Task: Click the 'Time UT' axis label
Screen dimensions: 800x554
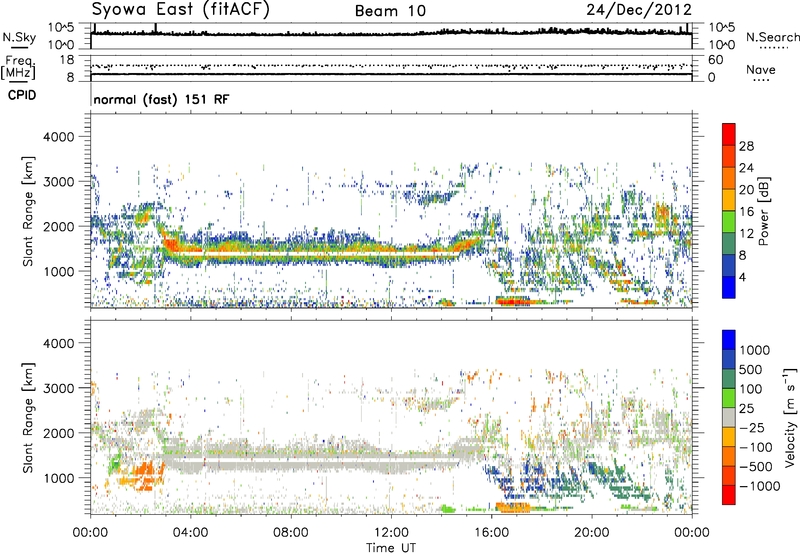Action: 391,547
